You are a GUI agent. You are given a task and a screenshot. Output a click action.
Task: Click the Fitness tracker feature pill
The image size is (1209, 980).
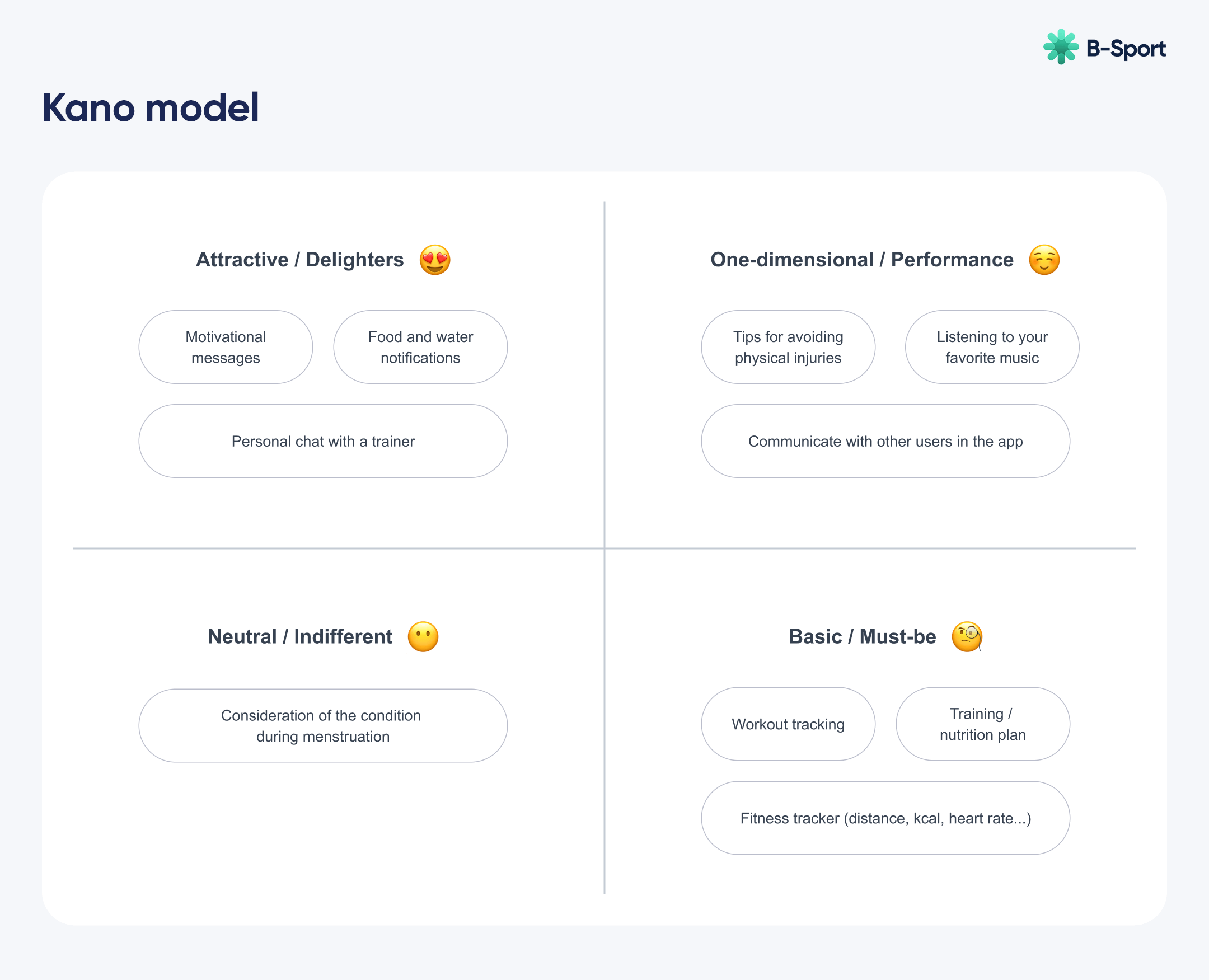885,818
